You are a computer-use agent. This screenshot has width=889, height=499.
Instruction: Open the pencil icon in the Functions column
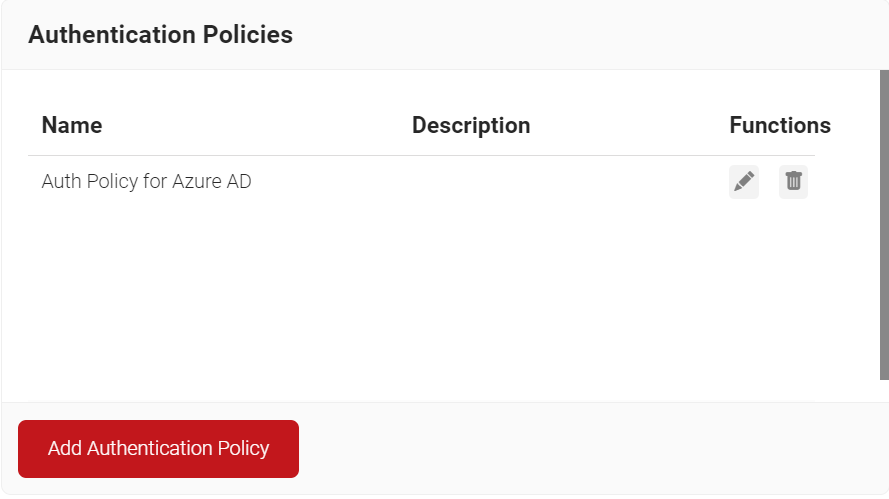(x=744, y=182)
